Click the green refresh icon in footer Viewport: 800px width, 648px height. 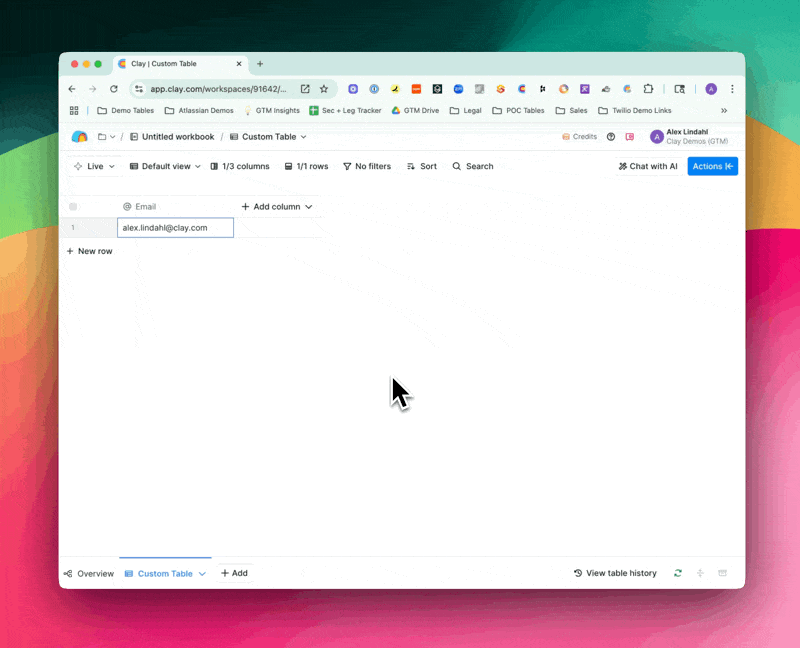[678, 573]
